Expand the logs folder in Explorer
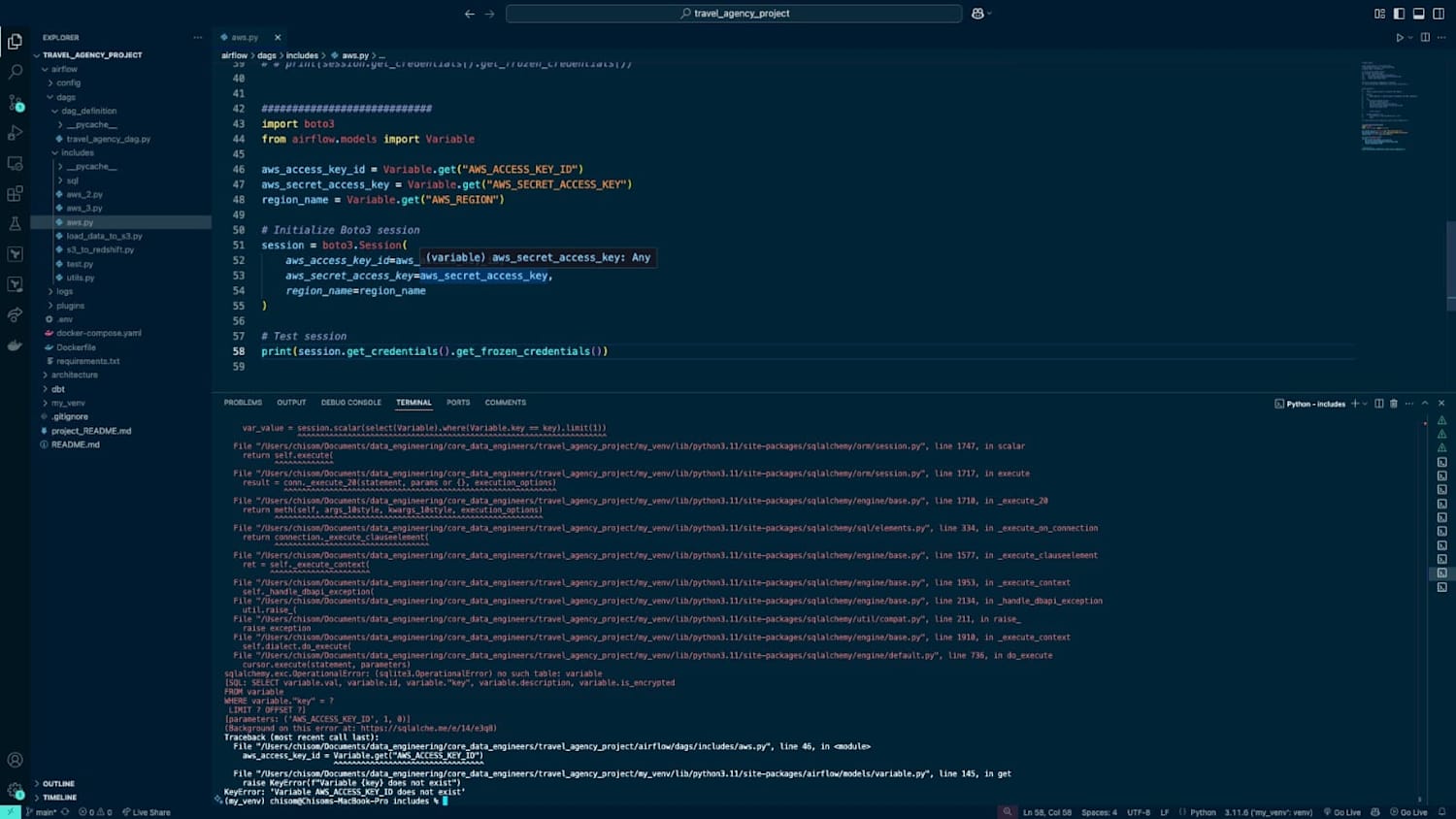The image size is (1456, 819). click(x=65, y=291)
